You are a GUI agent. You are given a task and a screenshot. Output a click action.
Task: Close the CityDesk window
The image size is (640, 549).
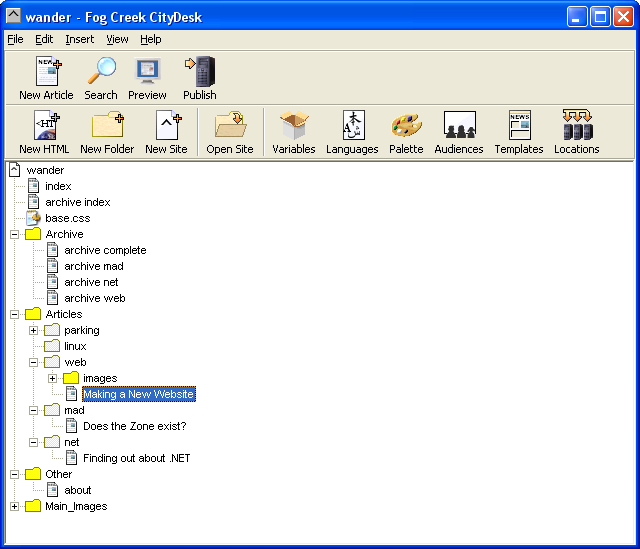[x=623, y=17]
